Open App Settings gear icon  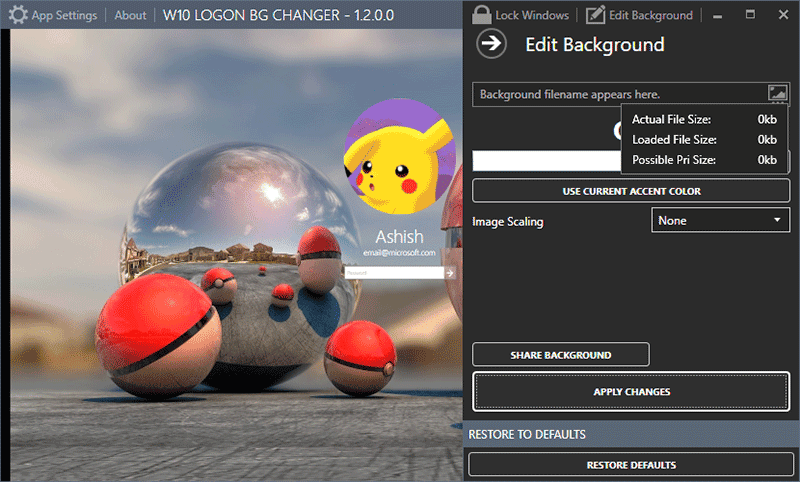(18, 15)
